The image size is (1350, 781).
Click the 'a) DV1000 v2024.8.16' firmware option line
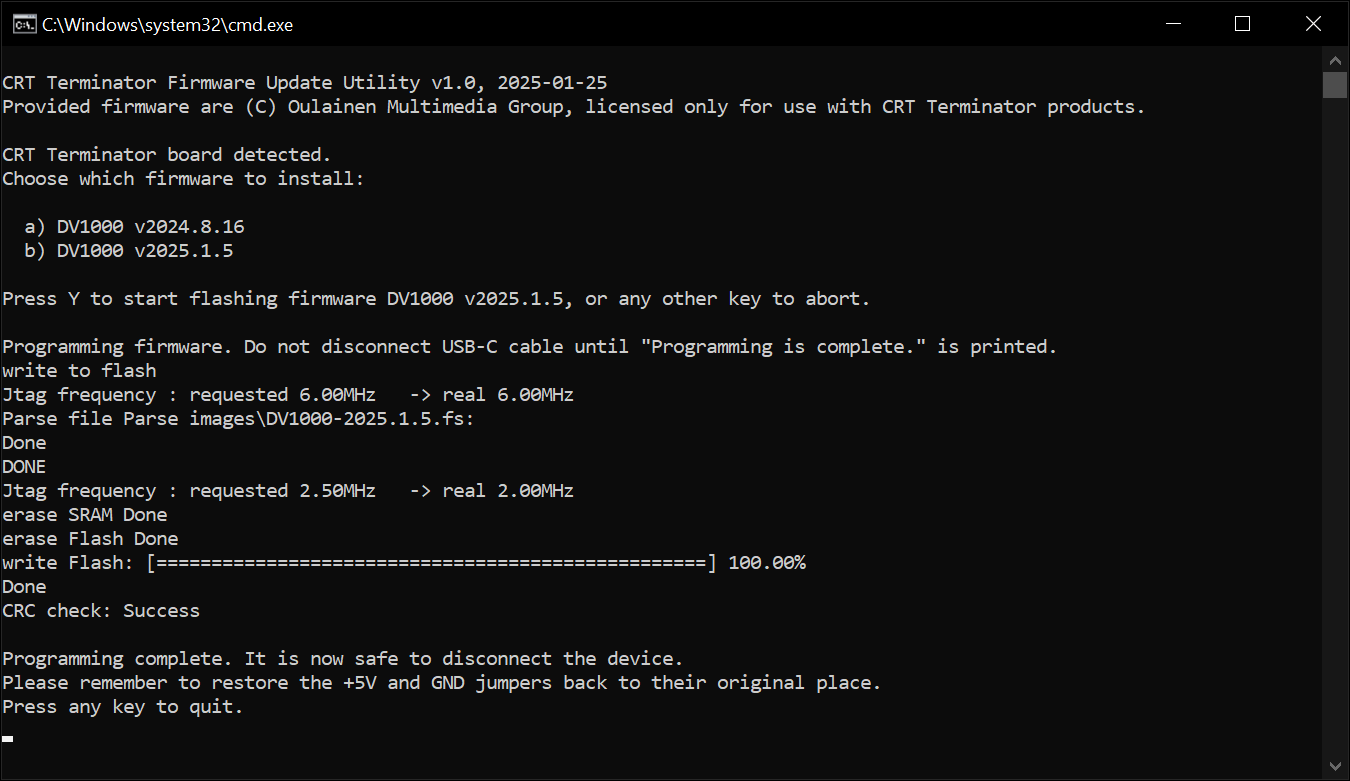tap(134, 227)
